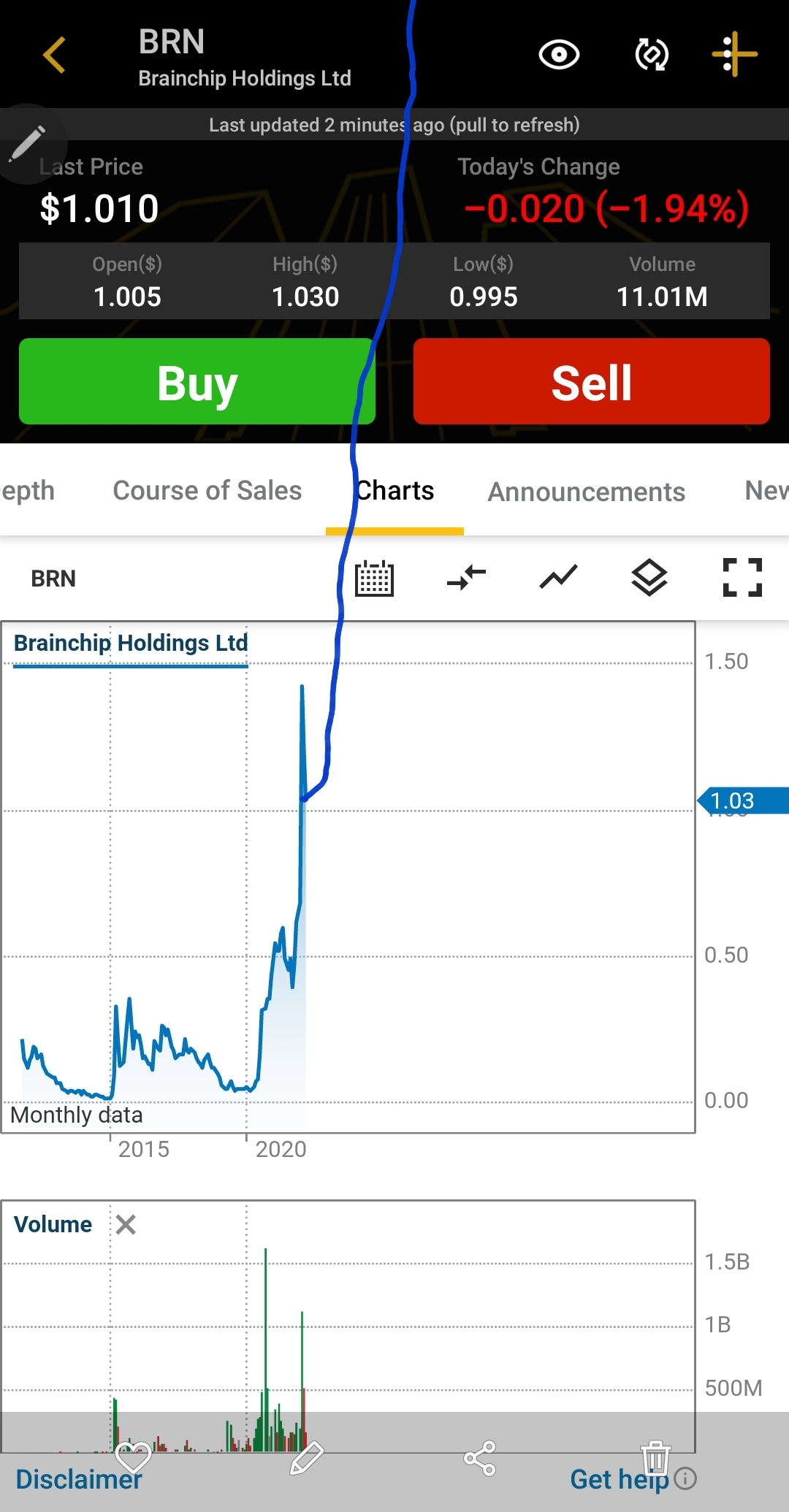
Task: Toggle the watchlist eye icon
Action: tap(559, 55)
